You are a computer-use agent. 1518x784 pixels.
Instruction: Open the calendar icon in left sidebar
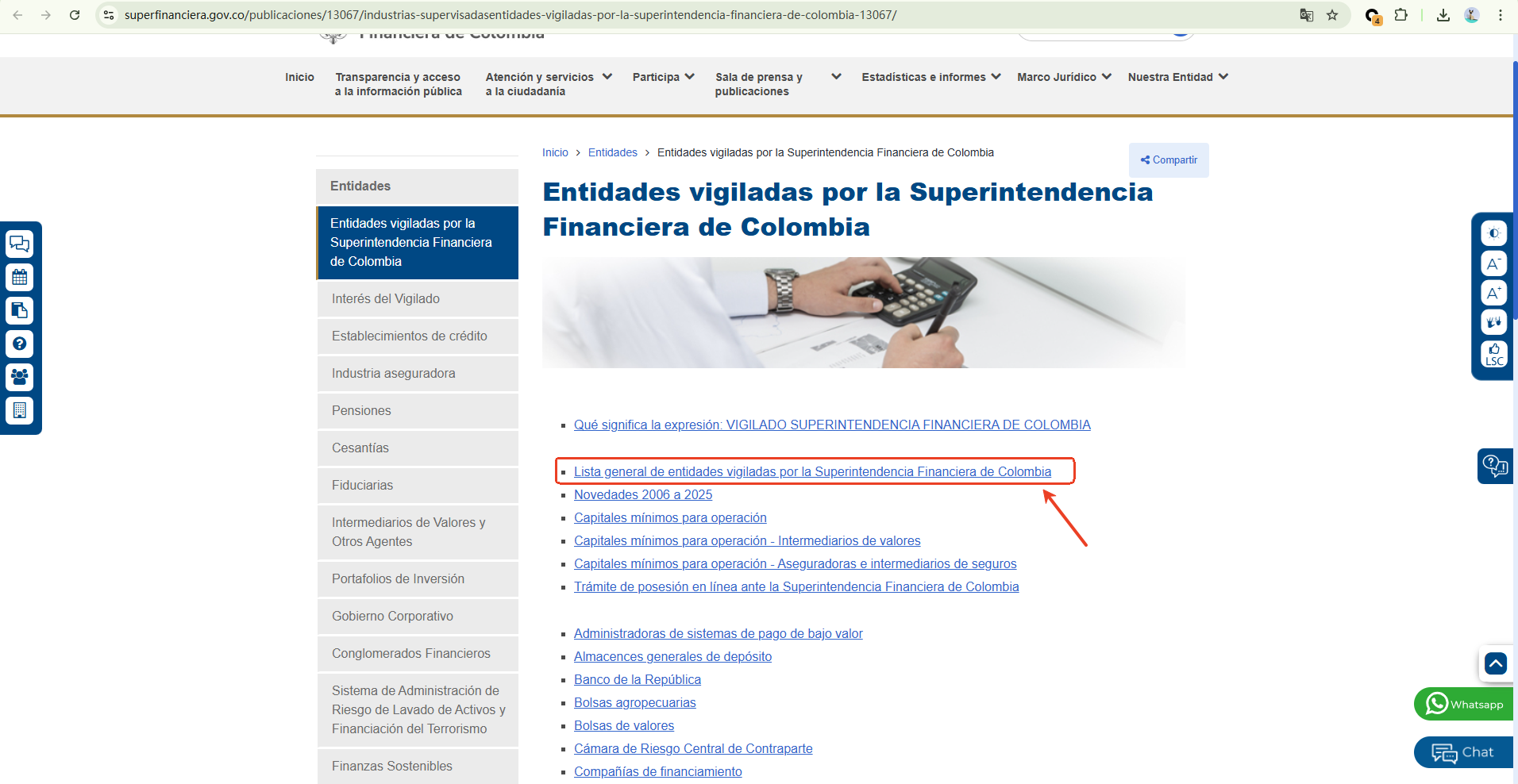tap(20, 277)
